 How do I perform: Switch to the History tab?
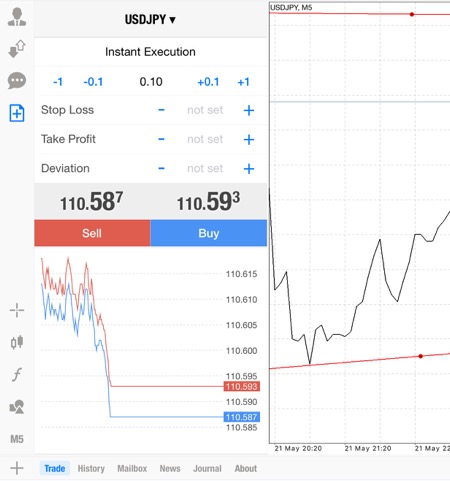tap(91, 468)
